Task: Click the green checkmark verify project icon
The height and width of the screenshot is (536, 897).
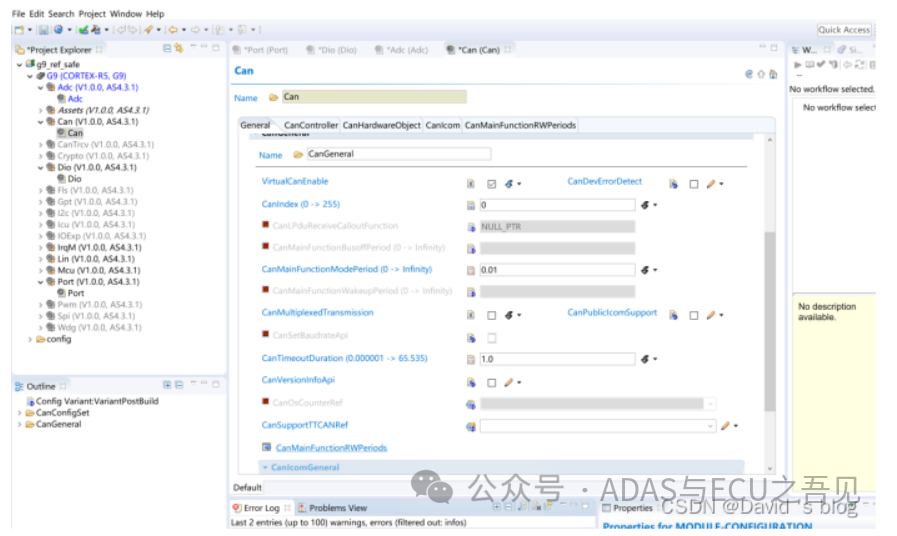Action: point(84,30)
